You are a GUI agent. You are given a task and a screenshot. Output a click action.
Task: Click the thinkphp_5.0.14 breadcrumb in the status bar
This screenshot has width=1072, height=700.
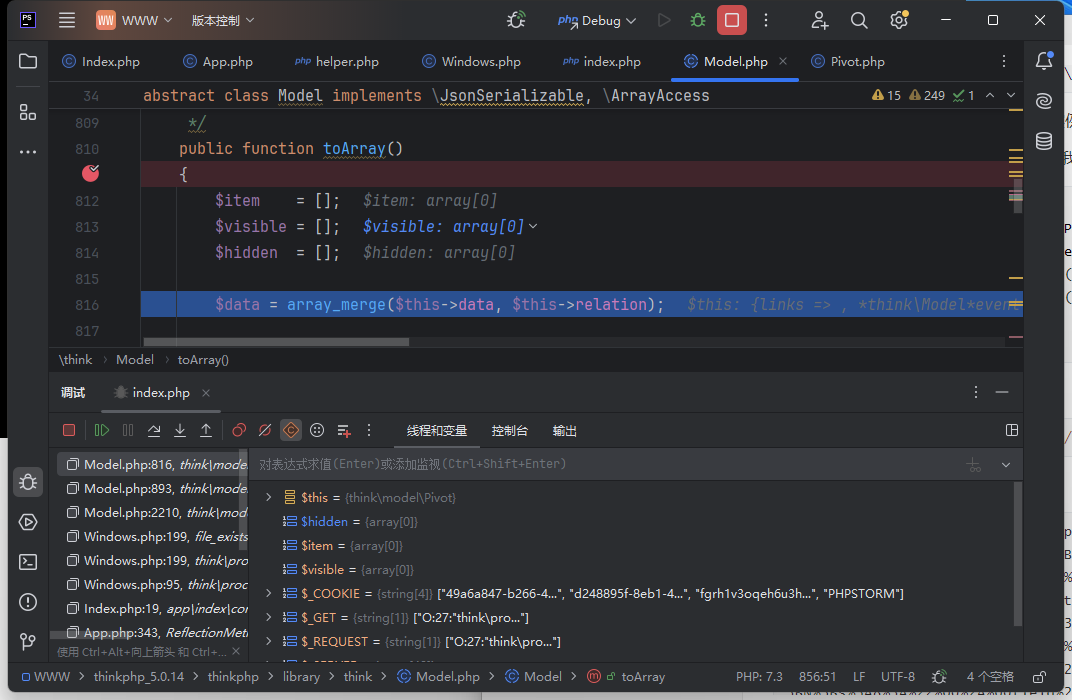(x=138, y=677)
